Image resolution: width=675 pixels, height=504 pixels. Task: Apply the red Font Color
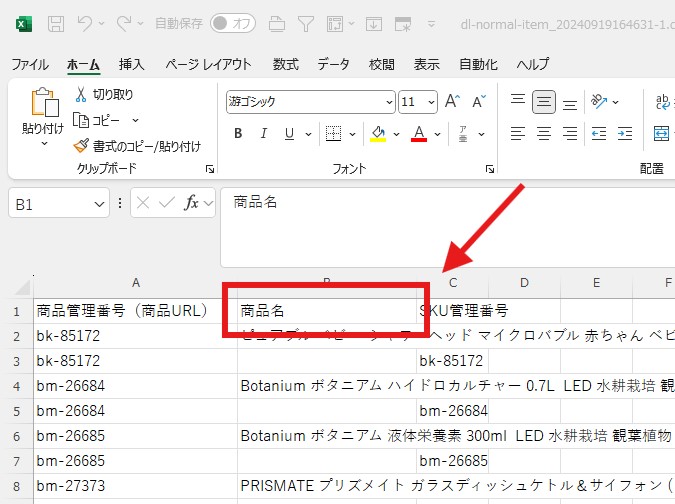[x=419, y=134]
